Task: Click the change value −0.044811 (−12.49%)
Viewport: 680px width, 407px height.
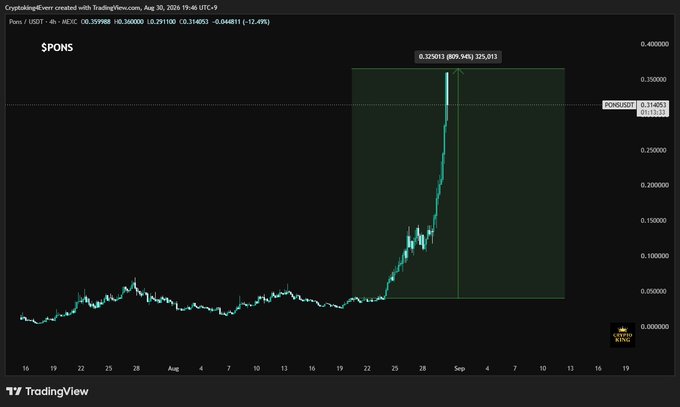Action: pos(241,22)
